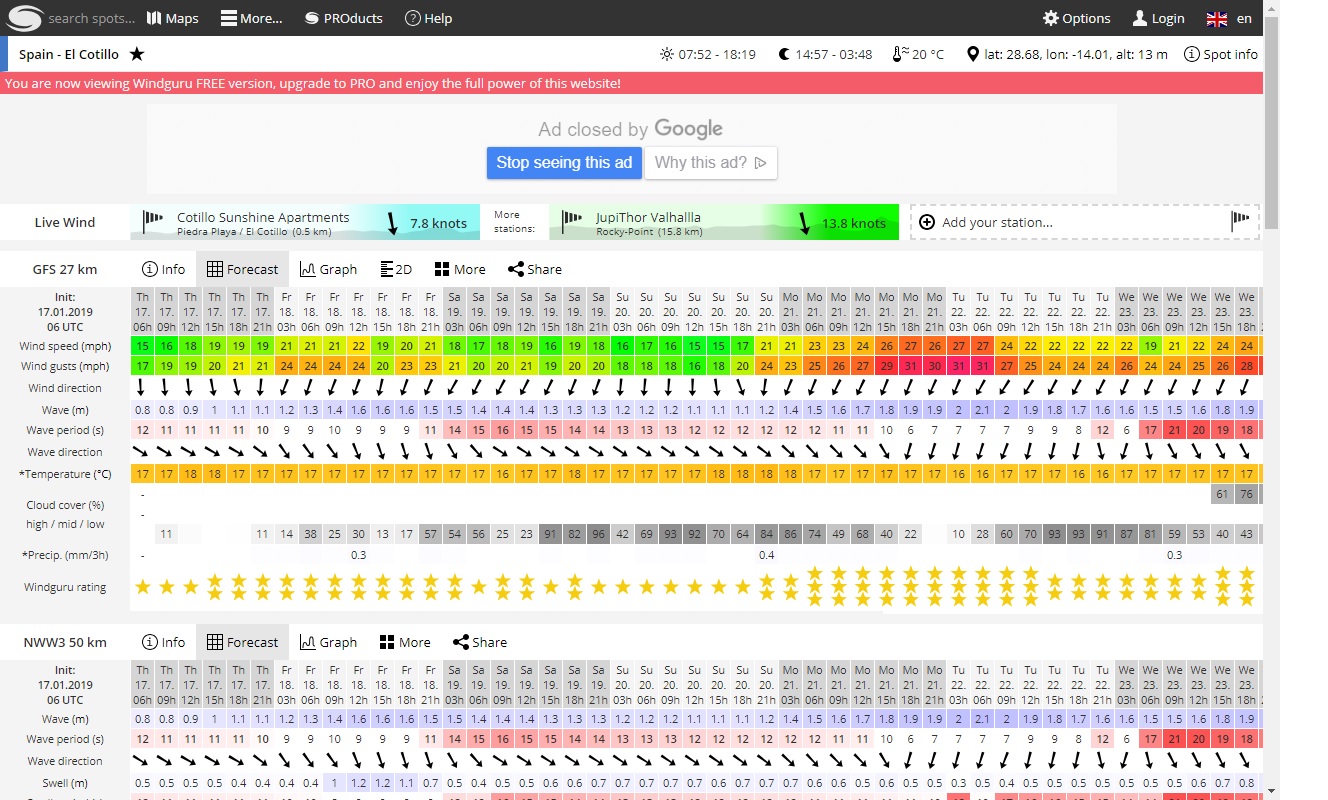Click Stop seeing this ad

(564, 162)
